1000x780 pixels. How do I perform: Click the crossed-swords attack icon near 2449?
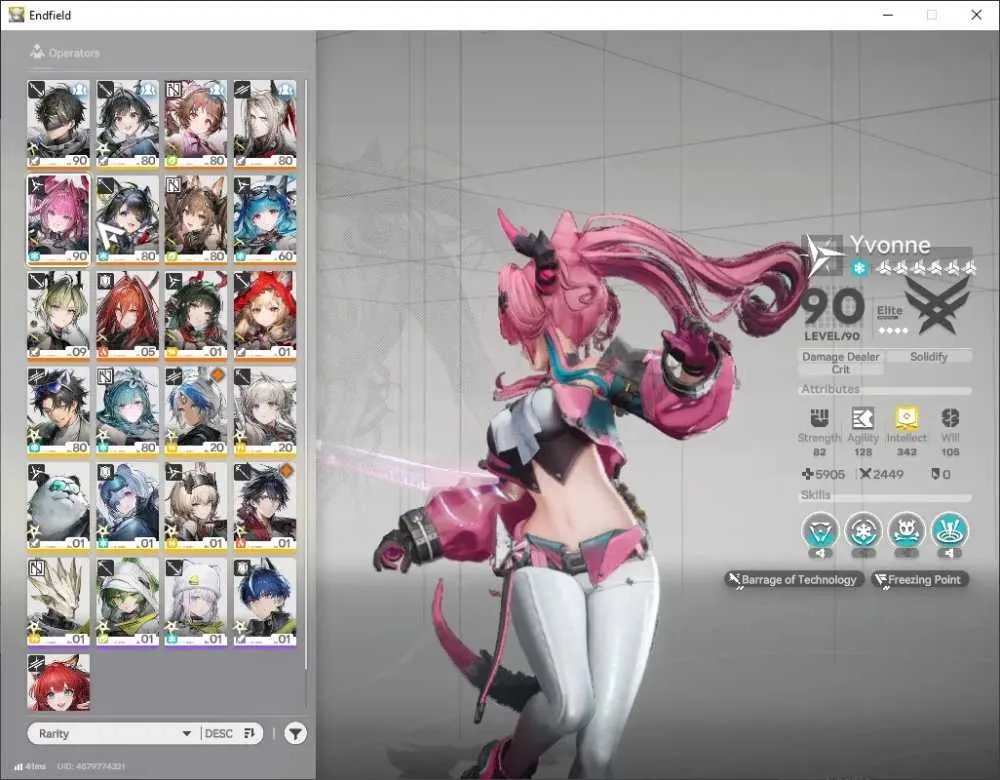tap(865, 474)
